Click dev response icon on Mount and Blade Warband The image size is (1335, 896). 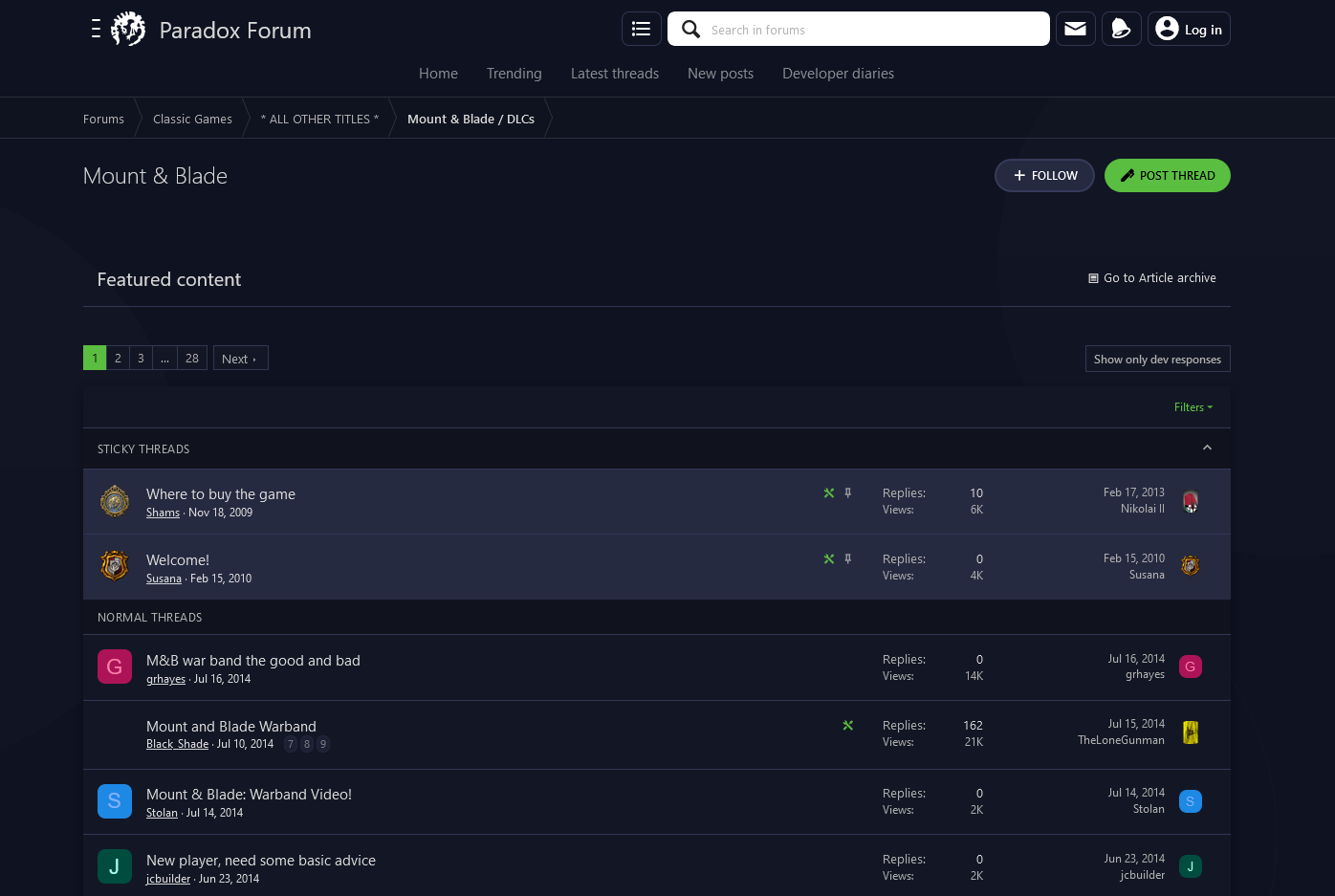coord(848,726)
